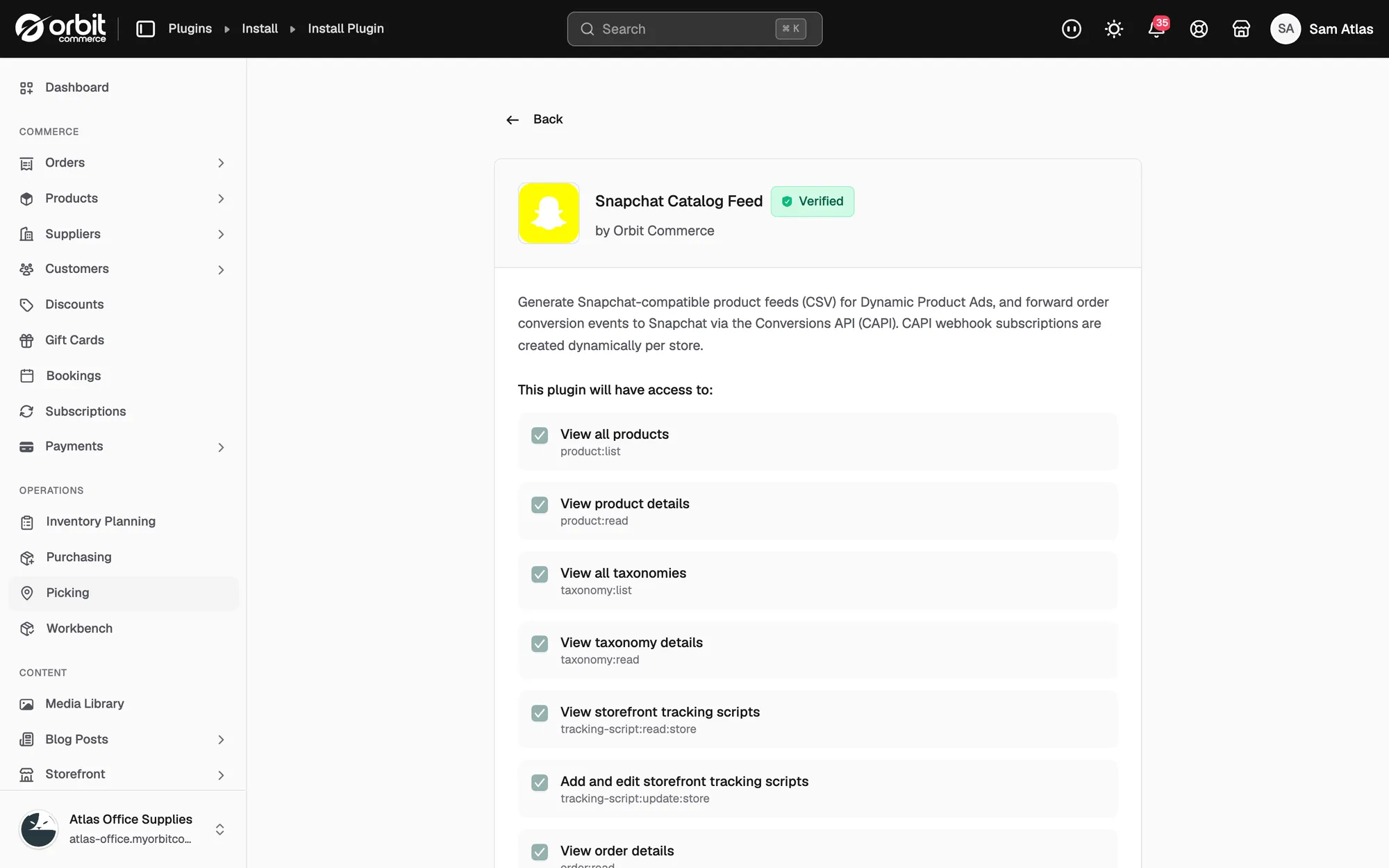This screenshot has width=1389, height=868.
Task: Toggle the View taxonomy details checkbox
Action: point(540,644)
